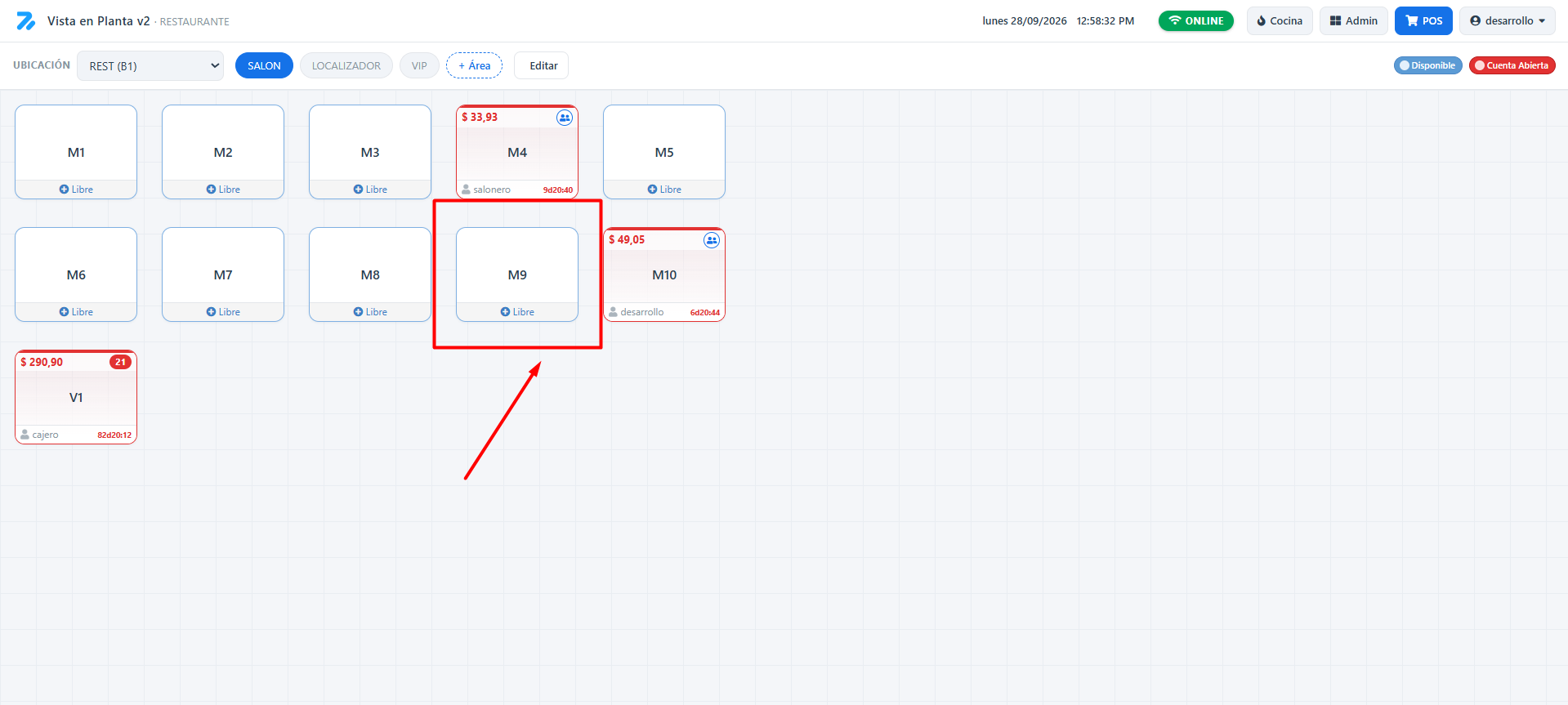Click the $ 49,05 amount on M10
Image resolution: width=1568 pixels, height=705 pixels.
[627, 240]
